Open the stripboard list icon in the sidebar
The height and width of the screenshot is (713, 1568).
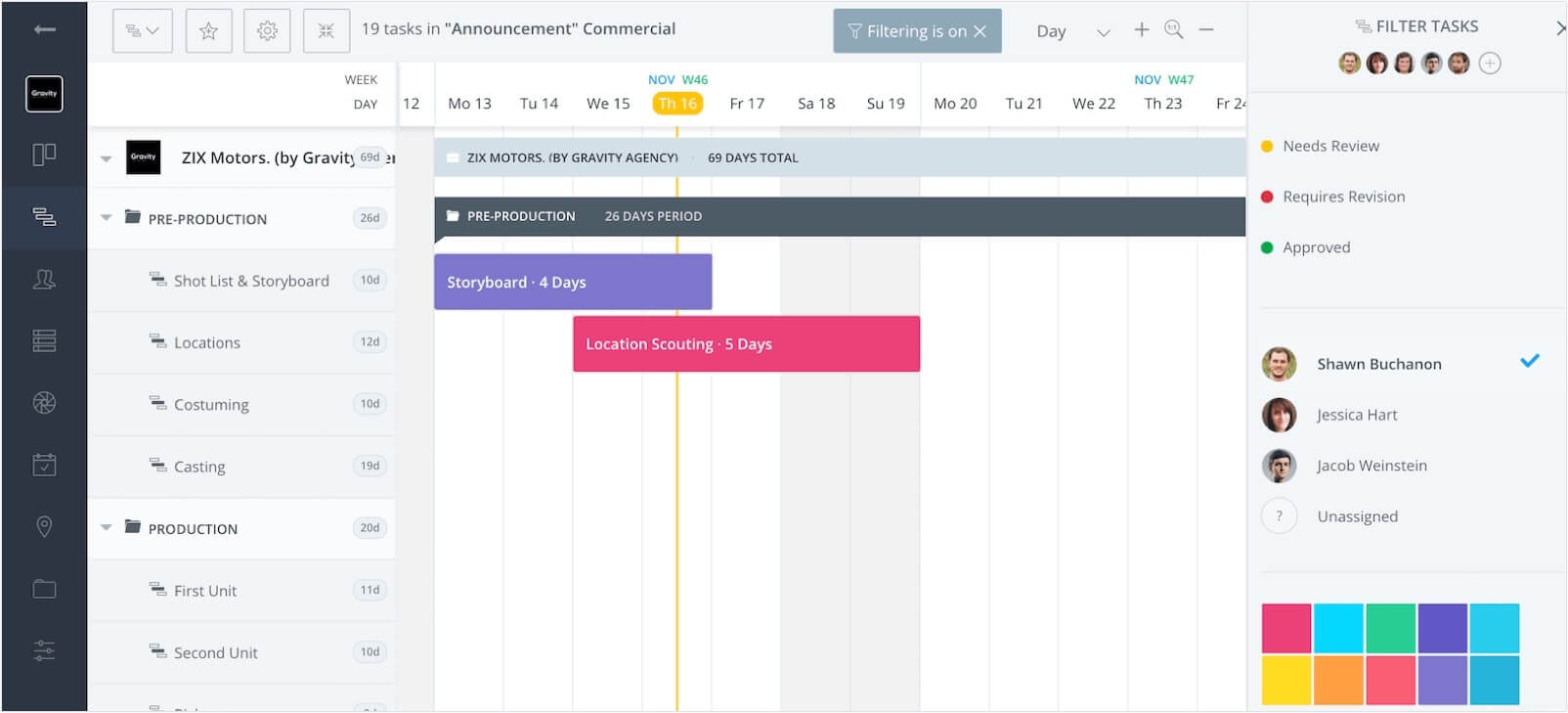pos(44,340)
